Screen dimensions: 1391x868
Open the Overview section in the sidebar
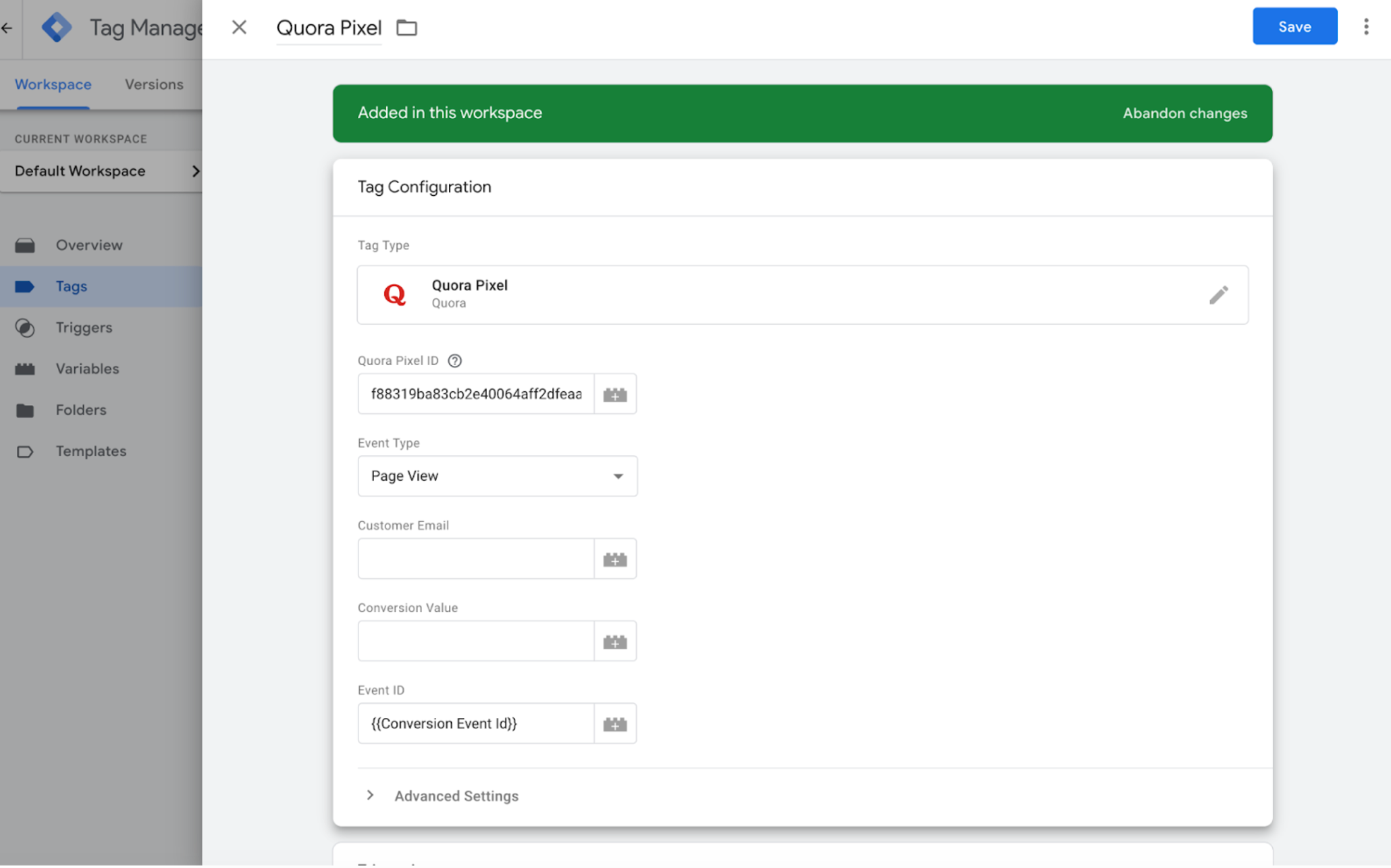[x=88, y=244]
